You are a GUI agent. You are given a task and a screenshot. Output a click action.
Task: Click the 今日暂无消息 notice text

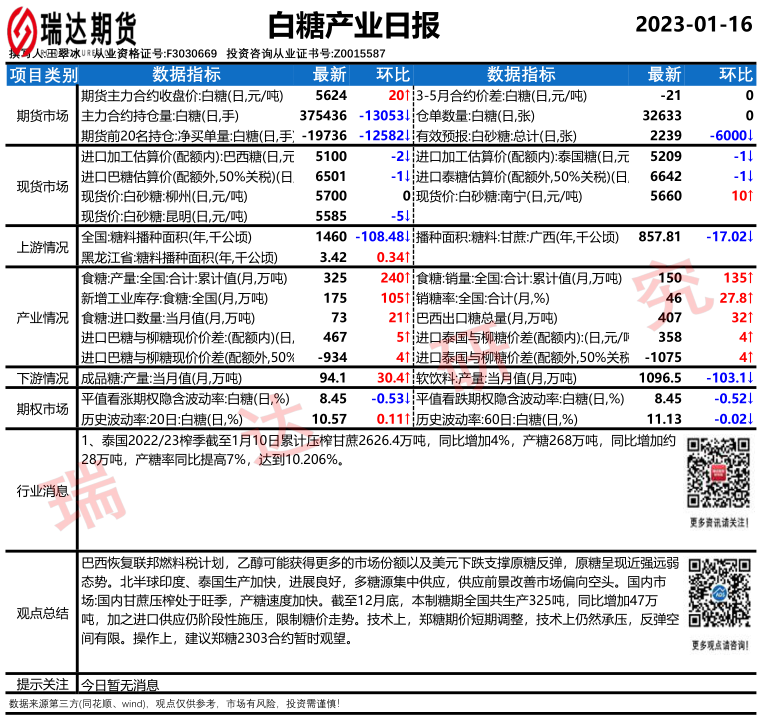pos(119,685)
